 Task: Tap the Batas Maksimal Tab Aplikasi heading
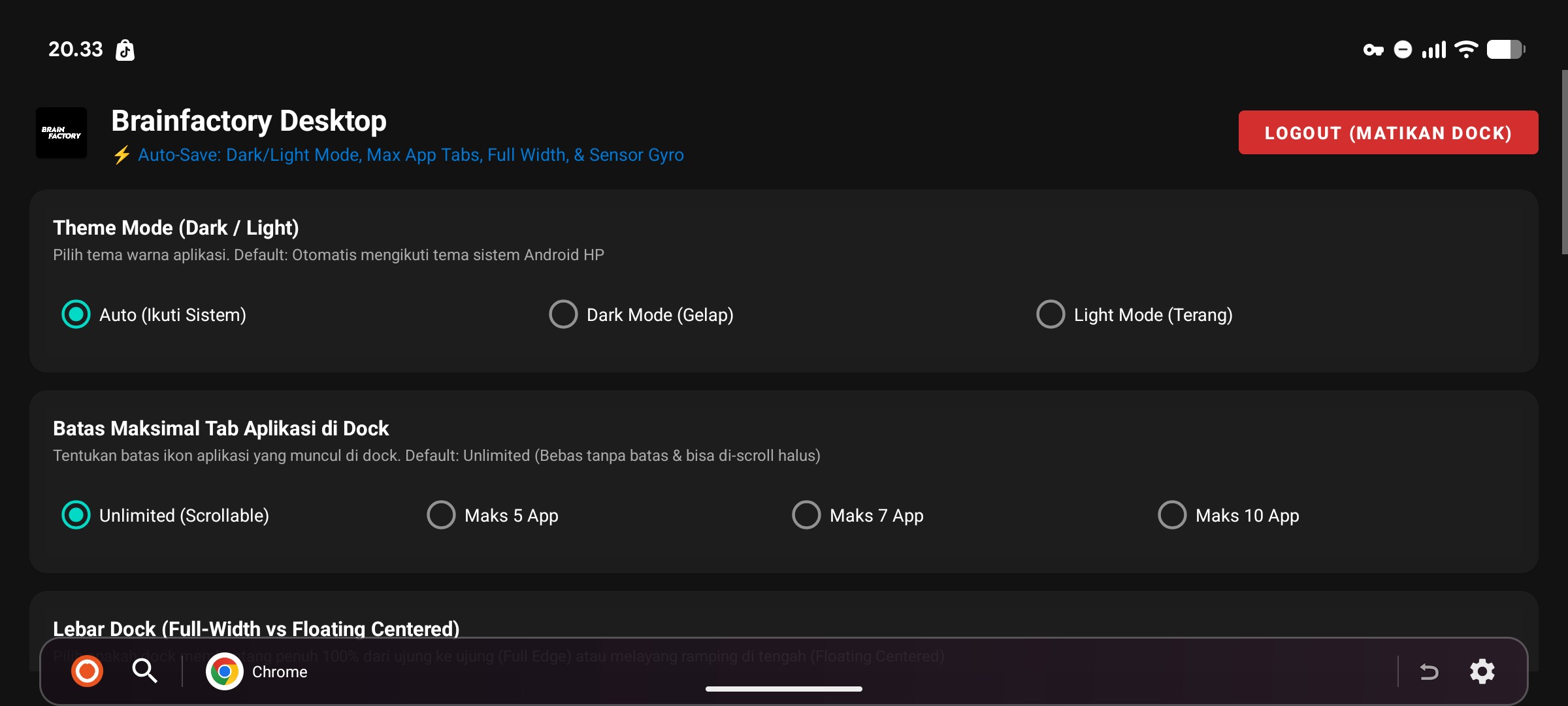[221, 428]
